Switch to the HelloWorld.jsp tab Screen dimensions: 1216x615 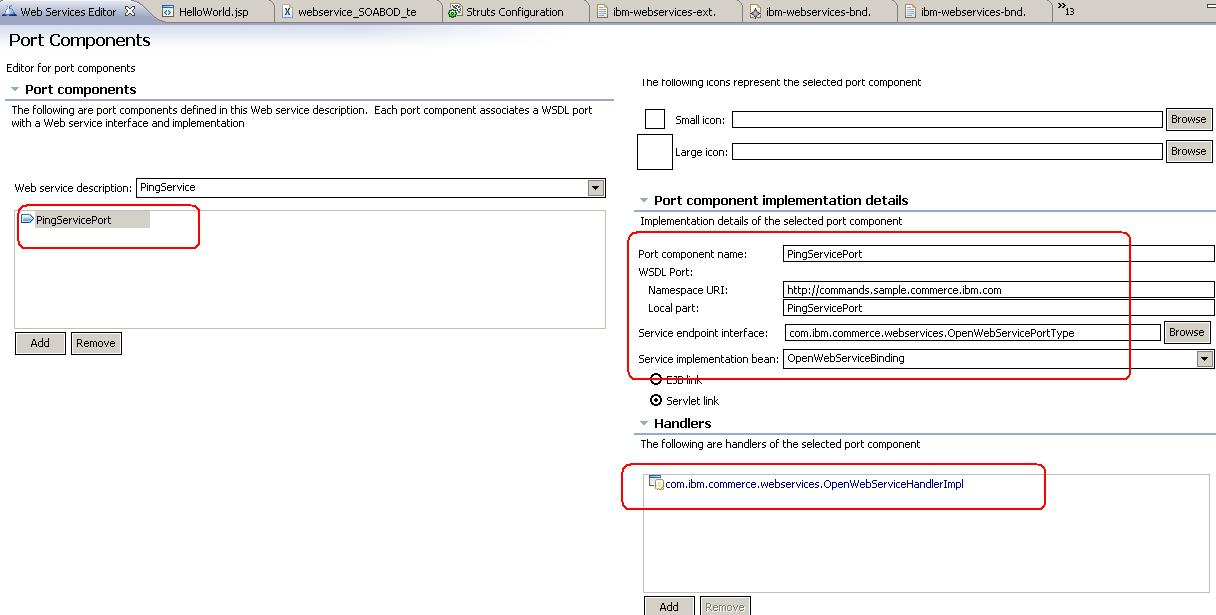click(210, 12)
